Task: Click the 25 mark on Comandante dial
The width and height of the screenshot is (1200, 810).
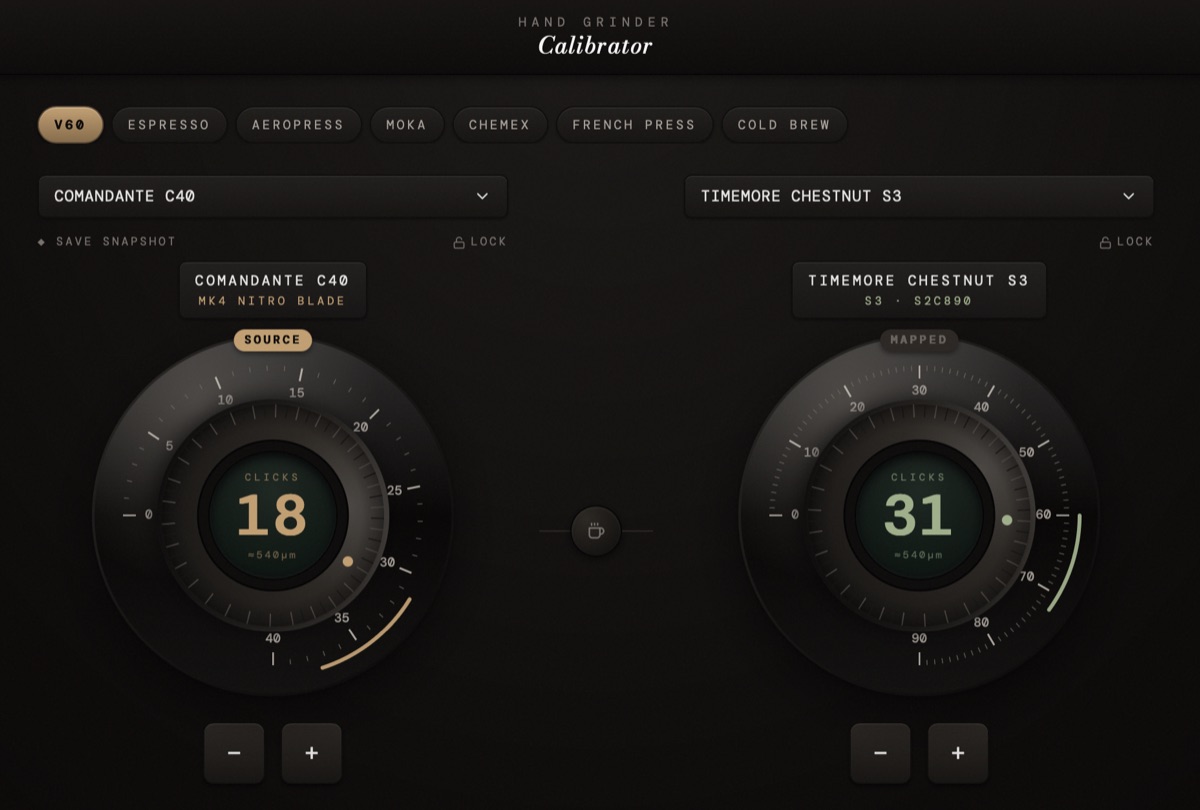Action: pos(395,490)
